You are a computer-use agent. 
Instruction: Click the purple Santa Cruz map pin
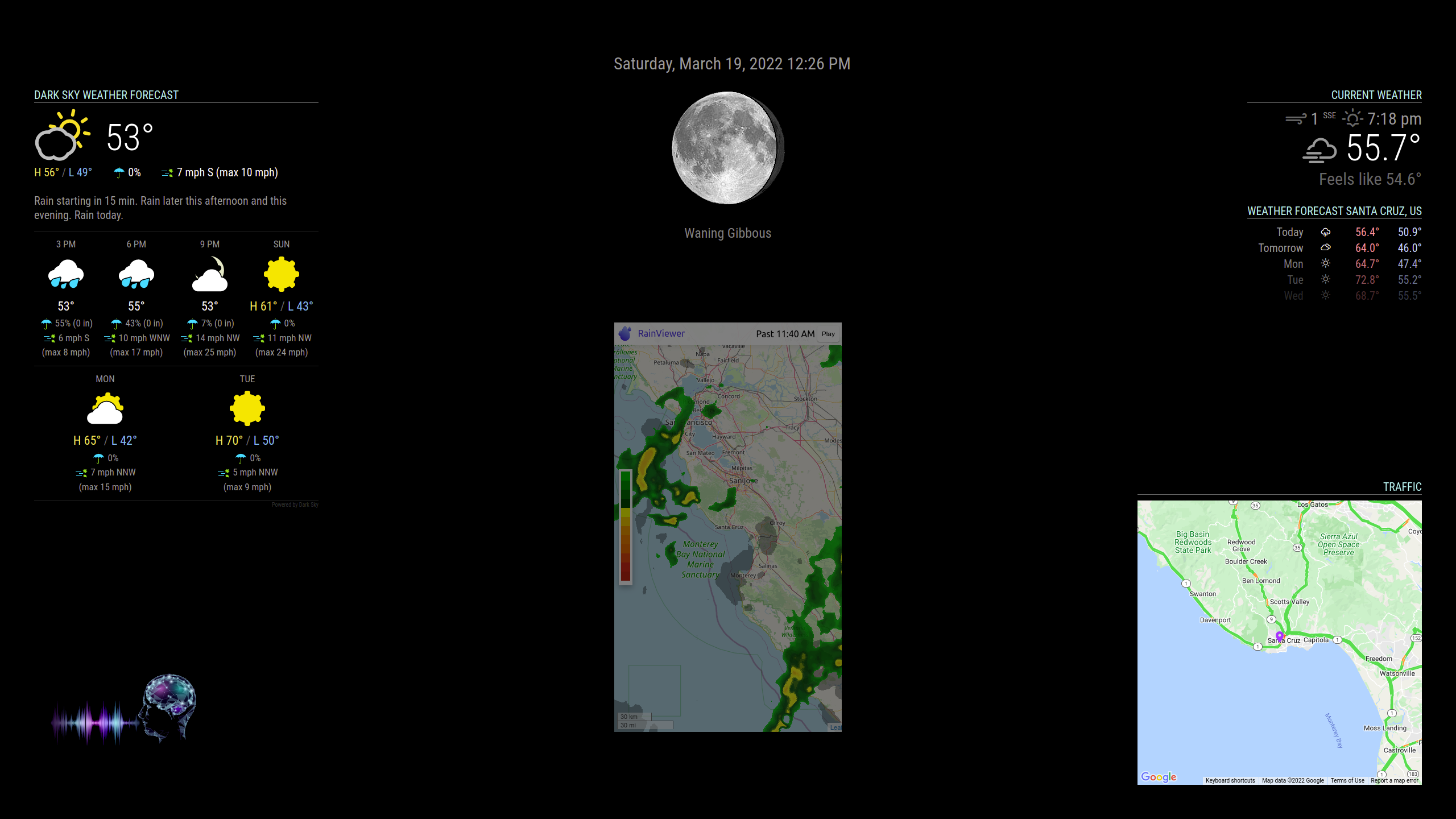1280,636
